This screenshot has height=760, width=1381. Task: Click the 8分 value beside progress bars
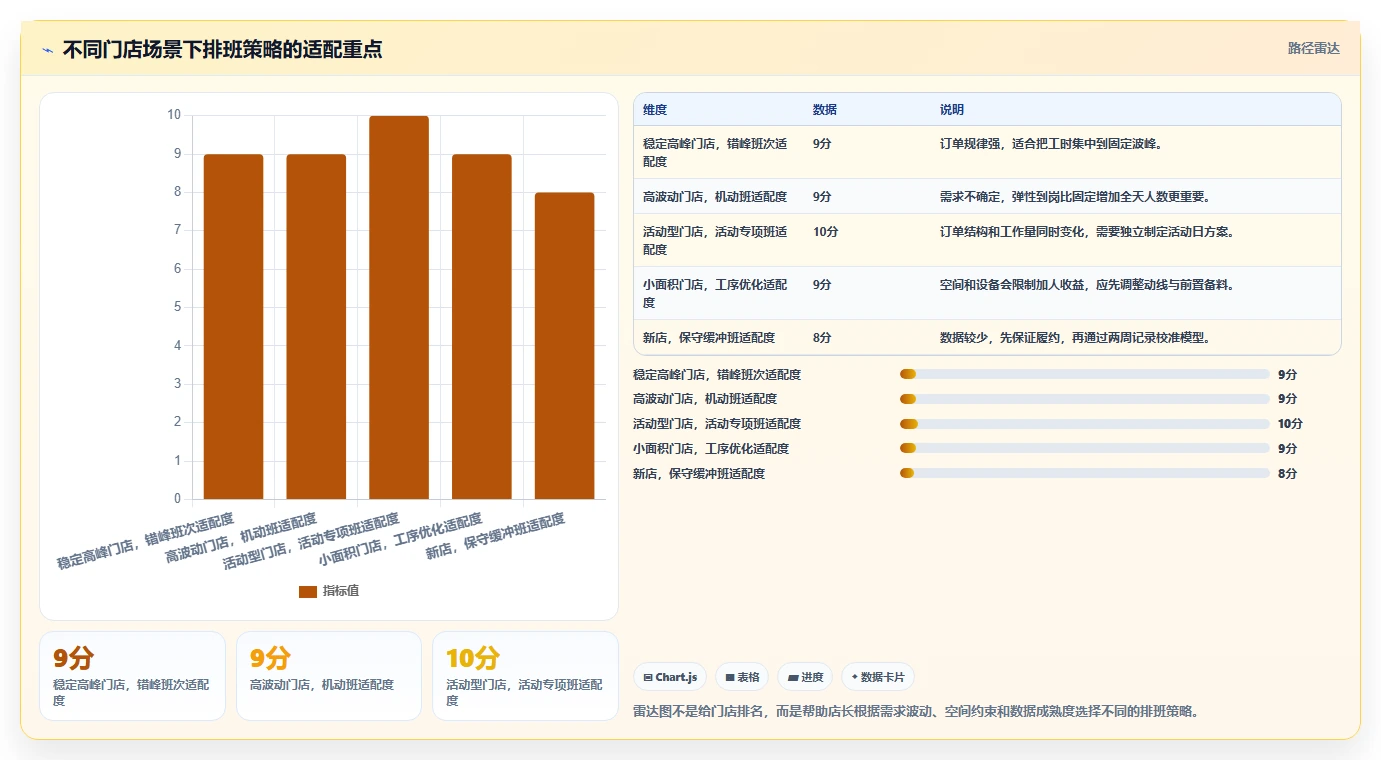pos(1287,473)
